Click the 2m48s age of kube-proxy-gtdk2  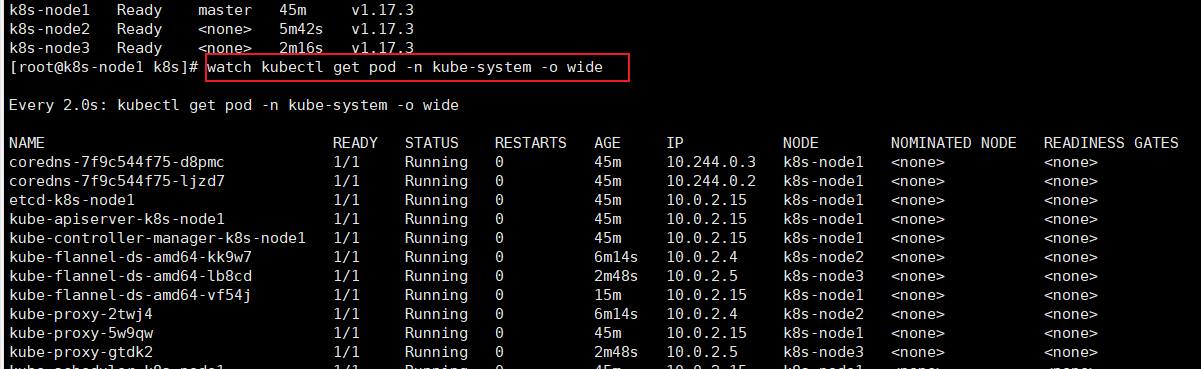(x=616, y=352)
